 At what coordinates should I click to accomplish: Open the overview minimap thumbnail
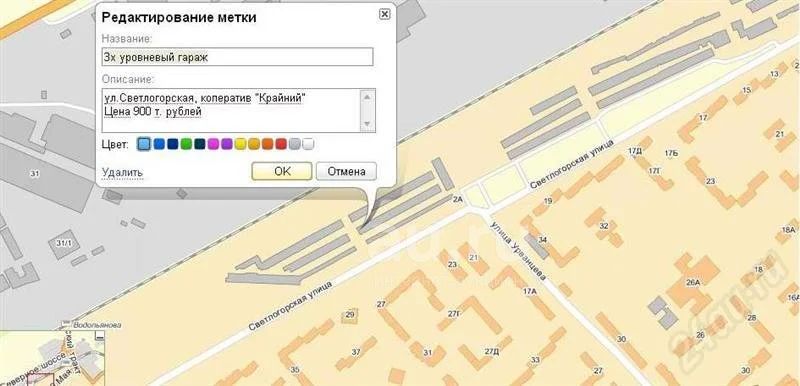[52, 358]
